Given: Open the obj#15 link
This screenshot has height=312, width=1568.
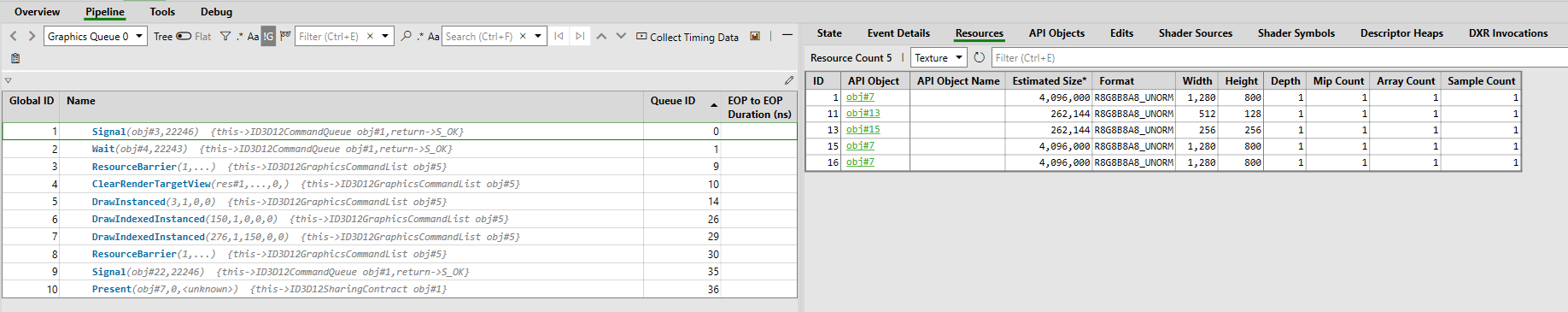Looking at the screenshot, I should pos(863,130).
